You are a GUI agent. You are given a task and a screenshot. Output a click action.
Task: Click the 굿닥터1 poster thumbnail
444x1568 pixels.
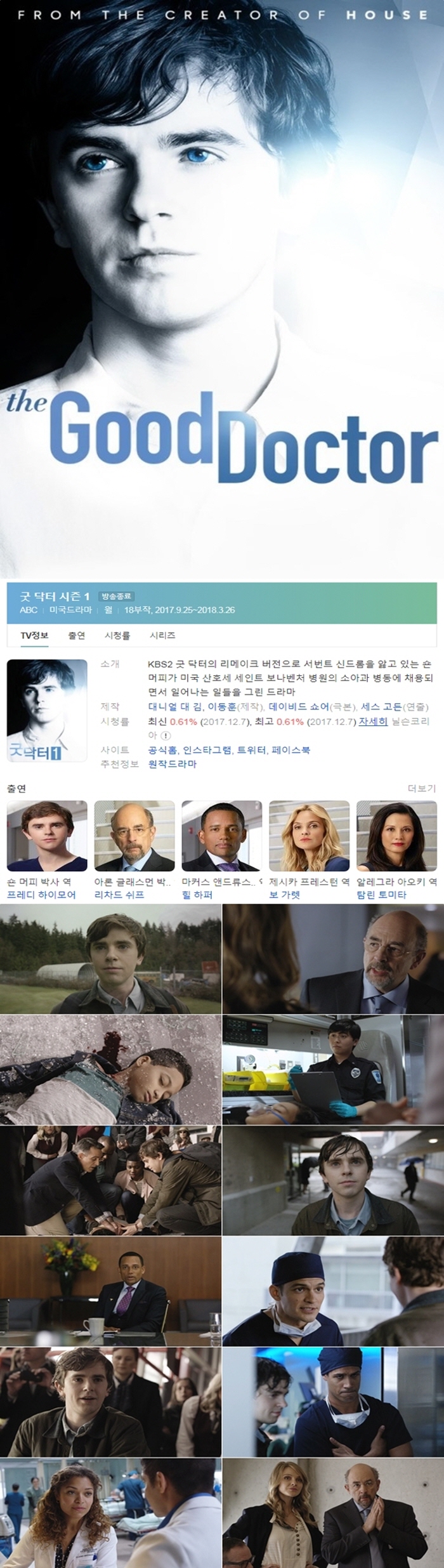[x=47, y=711]
